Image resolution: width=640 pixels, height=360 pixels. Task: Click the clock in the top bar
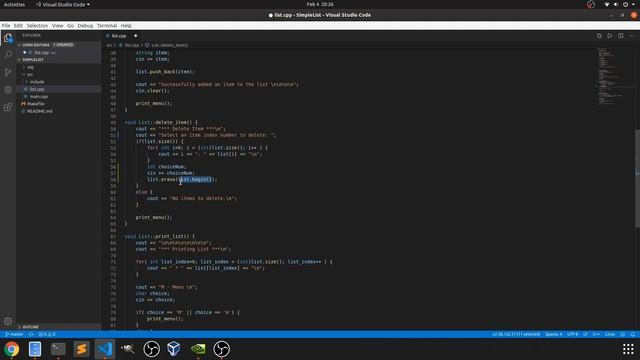[320, 4]
